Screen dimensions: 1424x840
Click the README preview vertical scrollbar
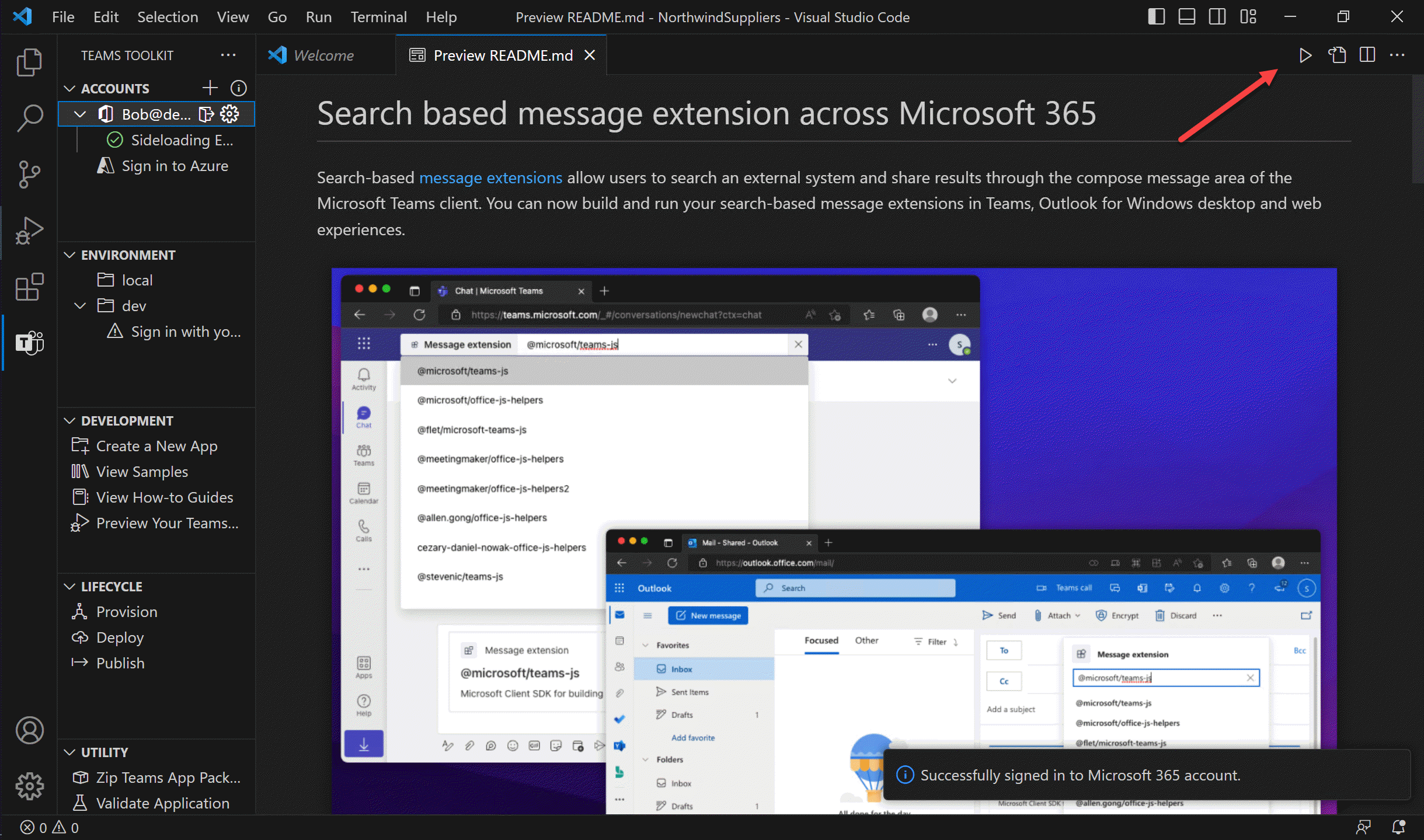pos(1417,128)
